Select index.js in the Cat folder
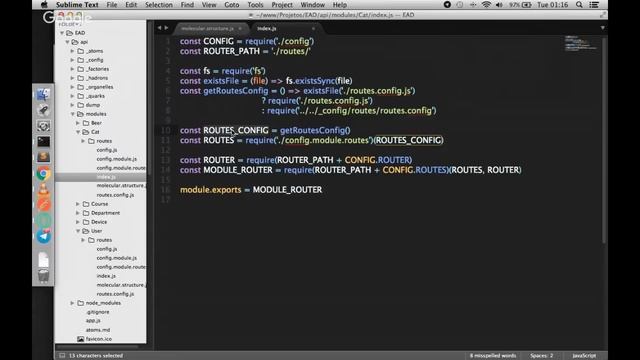This screenshot has width=640, height=360. [106, 177]
